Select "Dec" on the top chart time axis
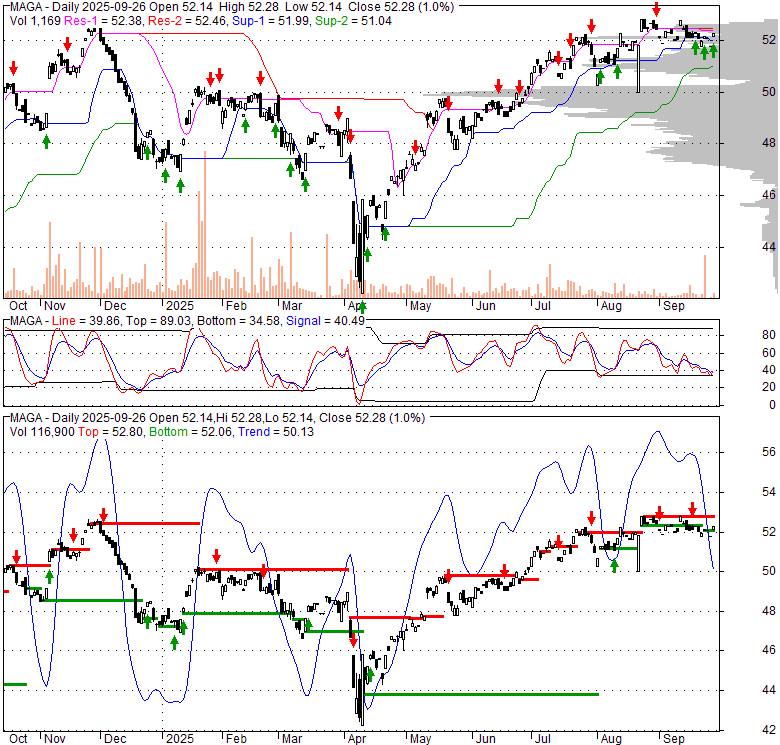Screen dimensions: 780x745 pyautogui.click(x=115, y=306)
